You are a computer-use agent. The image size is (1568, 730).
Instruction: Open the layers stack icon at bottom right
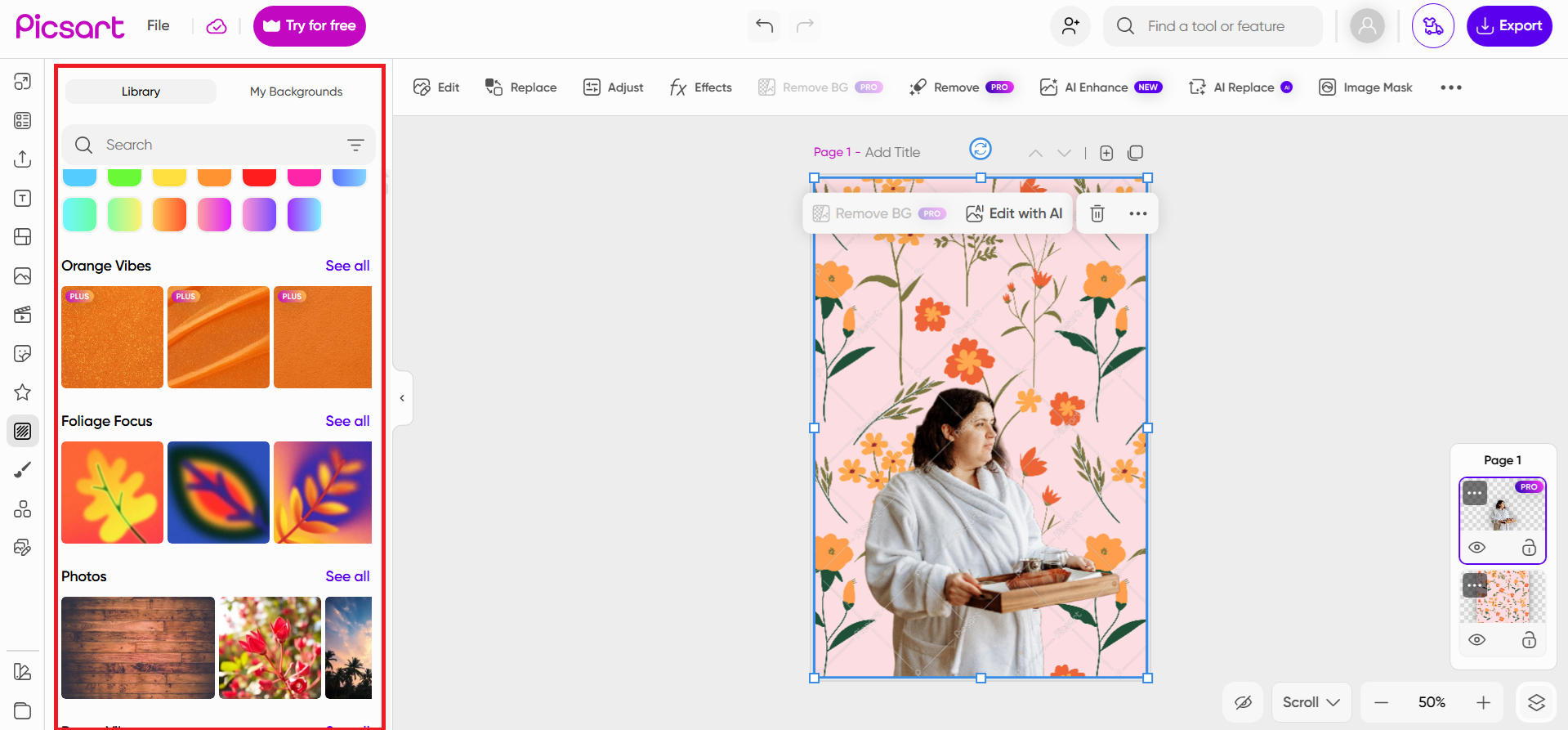coord(1536,702)
